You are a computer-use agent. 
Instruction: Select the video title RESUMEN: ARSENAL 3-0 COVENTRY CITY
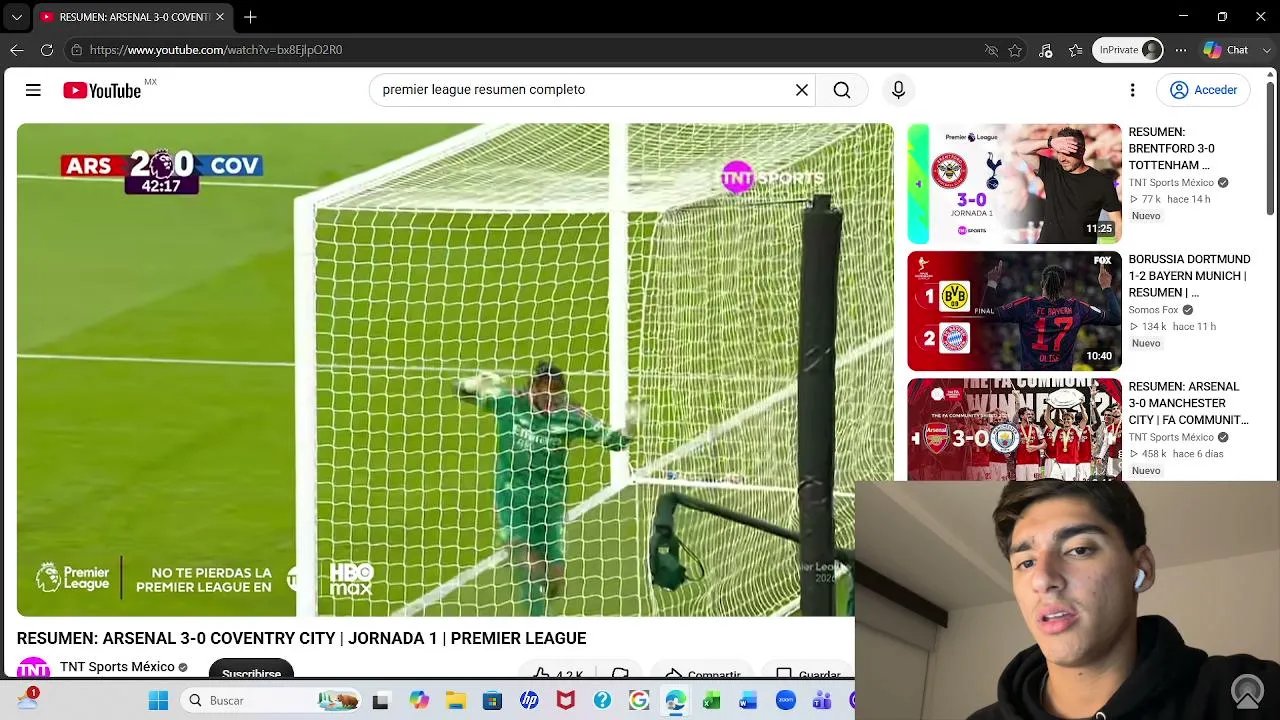tap(301, 638)
